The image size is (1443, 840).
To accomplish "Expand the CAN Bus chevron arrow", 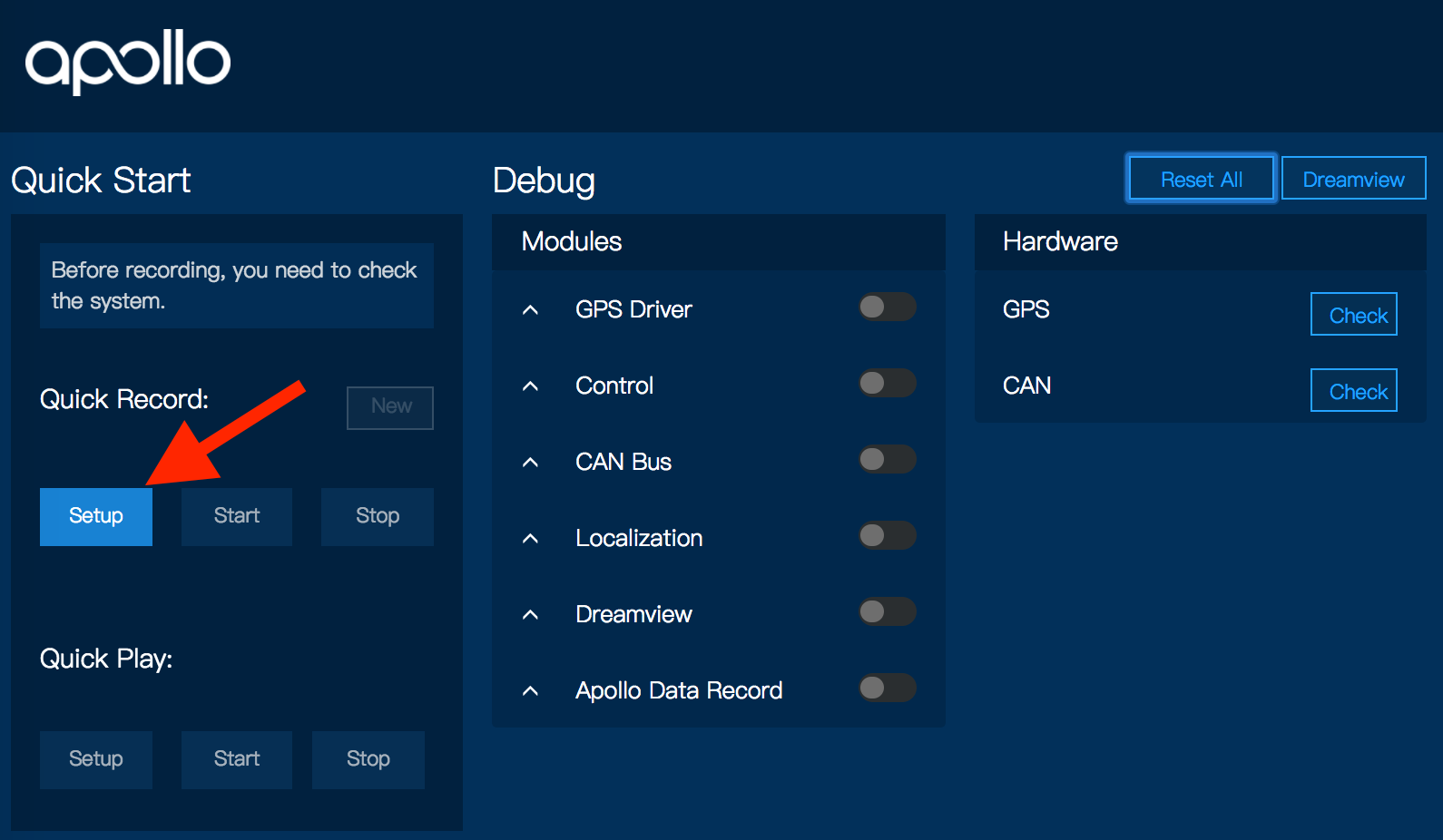I will tap(531, 463).
